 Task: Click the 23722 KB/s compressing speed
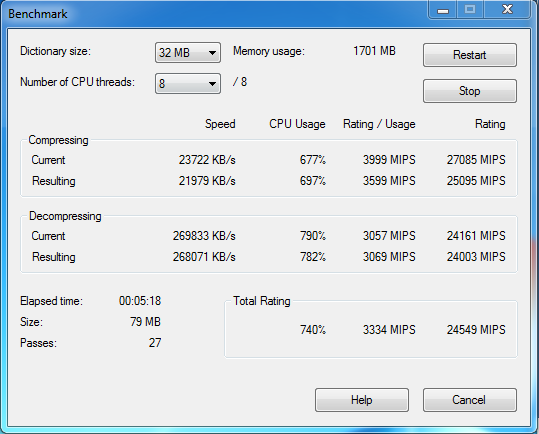(207, 160)
